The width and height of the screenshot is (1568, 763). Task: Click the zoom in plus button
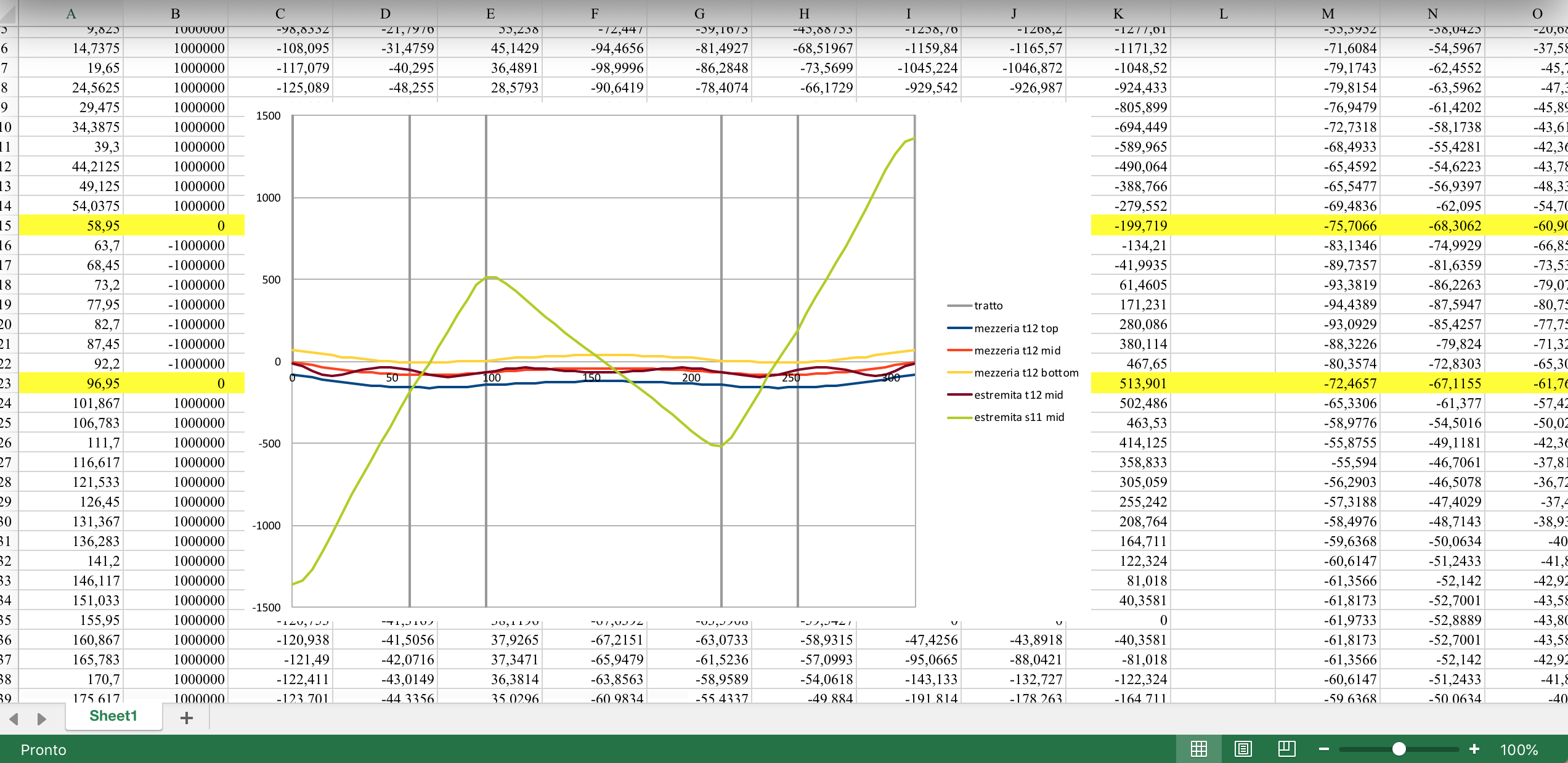[1474, 749]
